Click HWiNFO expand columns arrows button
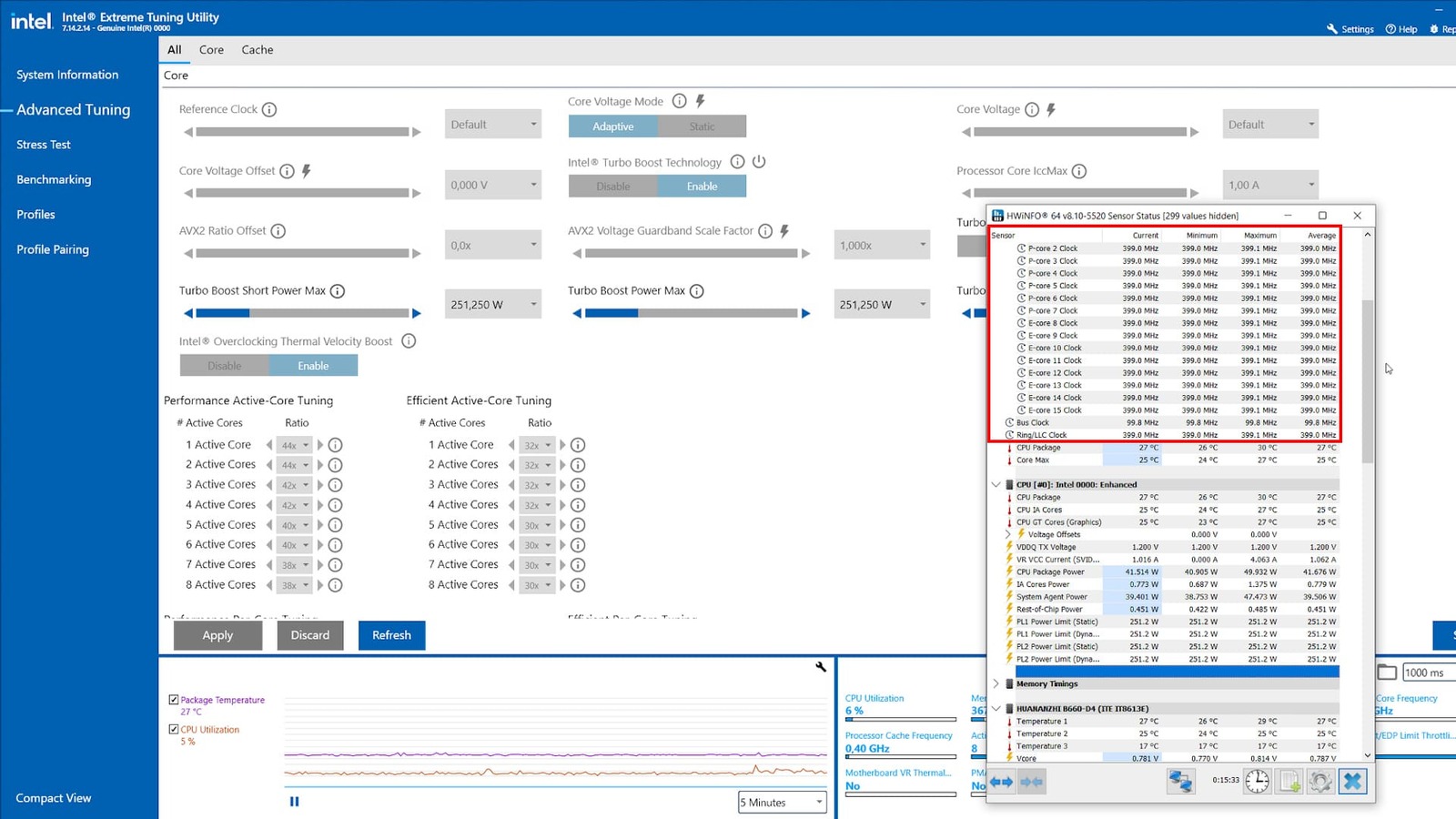 click(x=1002, y=782)
